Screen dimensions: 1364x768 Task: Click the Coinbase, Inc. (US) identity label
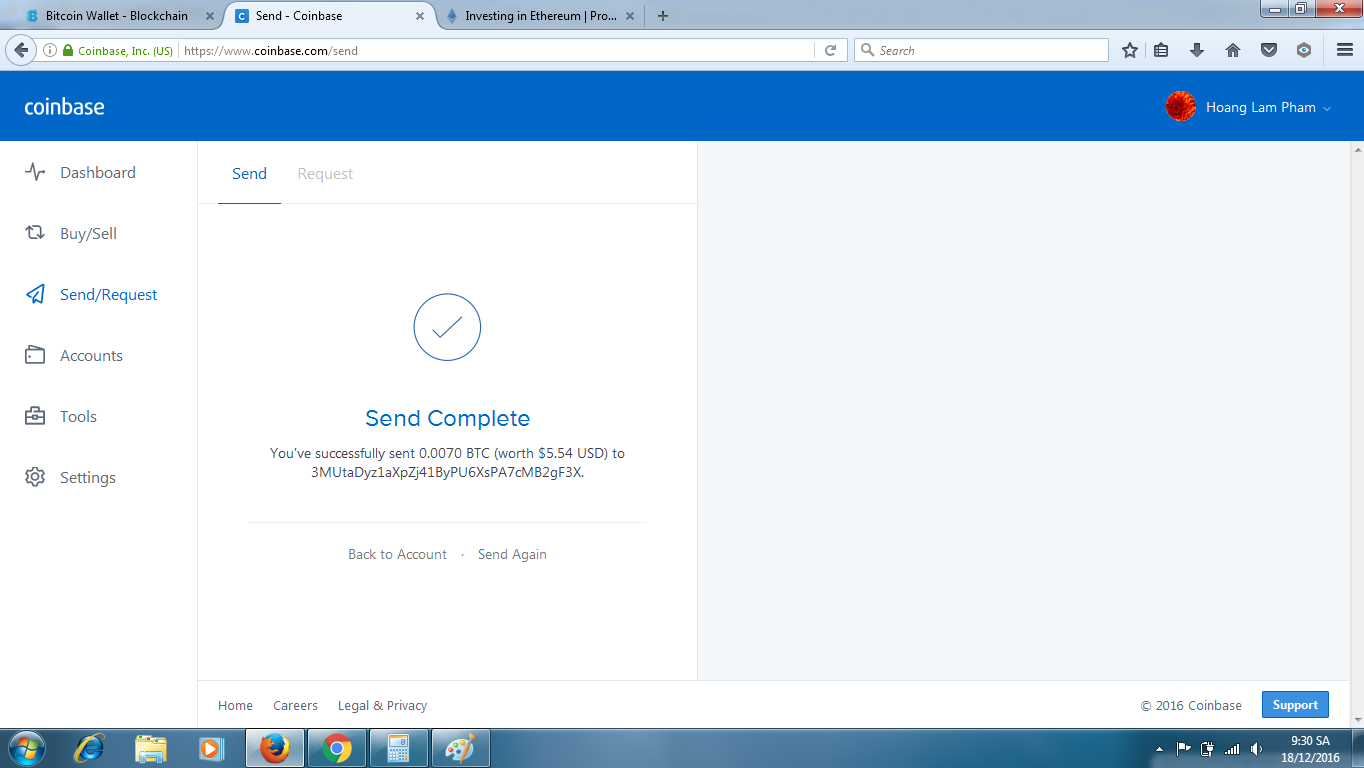click(x=125, y=50)
